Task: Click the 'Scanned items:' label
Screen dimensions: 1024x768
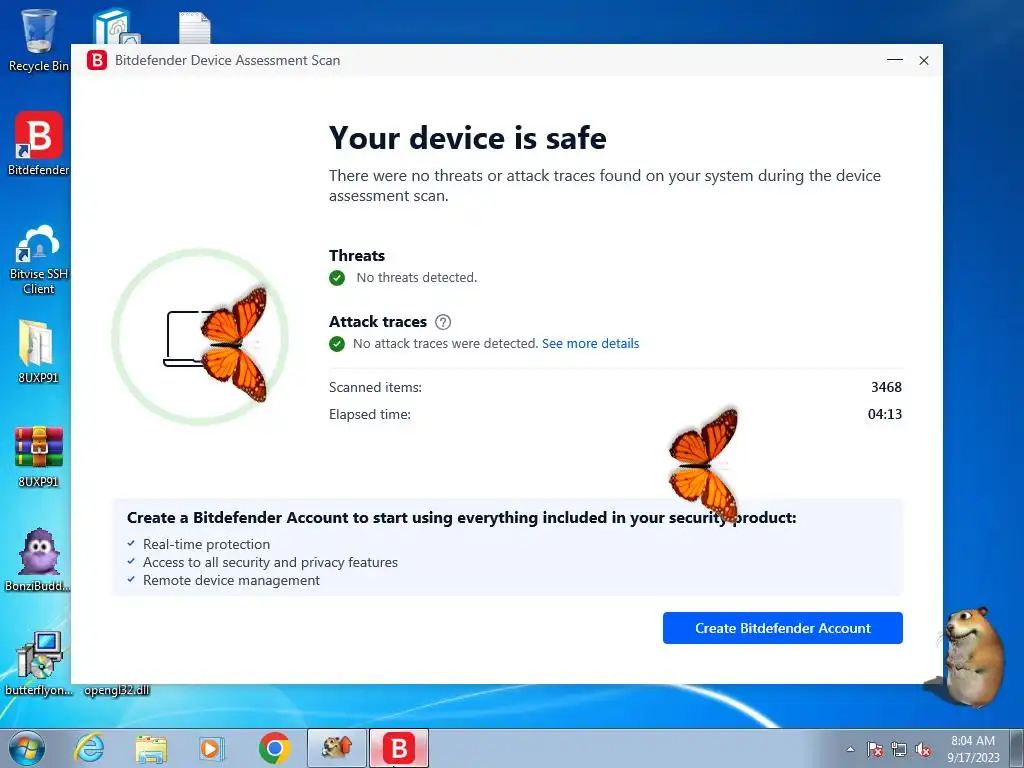Action: pyautogui.click(x=376, y=387)
